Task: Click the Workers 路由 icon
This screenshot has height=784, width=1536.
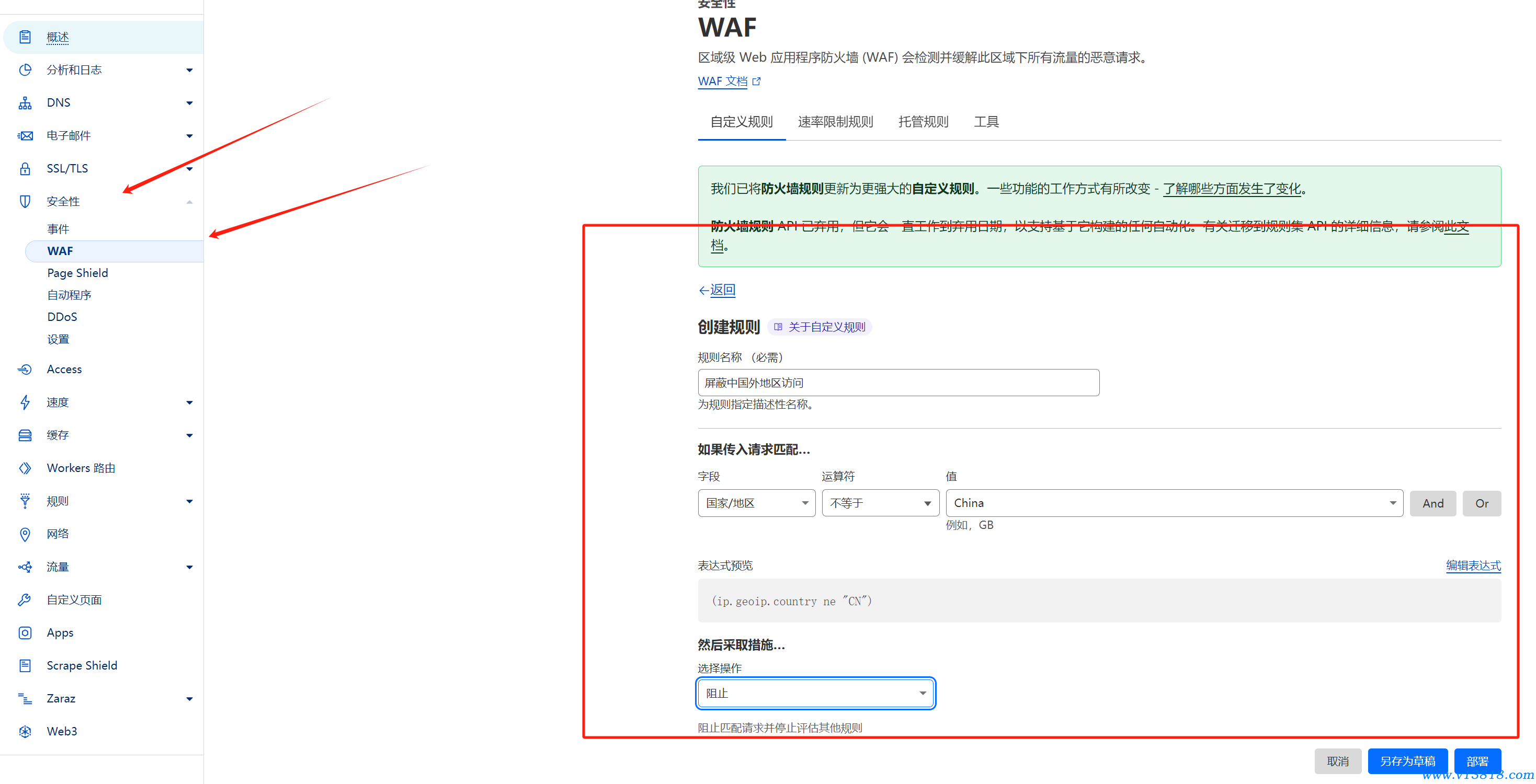Action: 25,468
